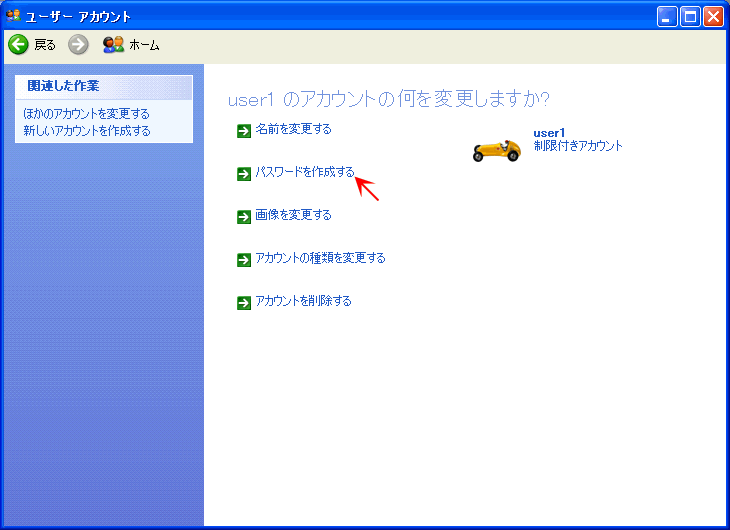
Task: Click the yellow race car account picture
Action: (497, 150)
